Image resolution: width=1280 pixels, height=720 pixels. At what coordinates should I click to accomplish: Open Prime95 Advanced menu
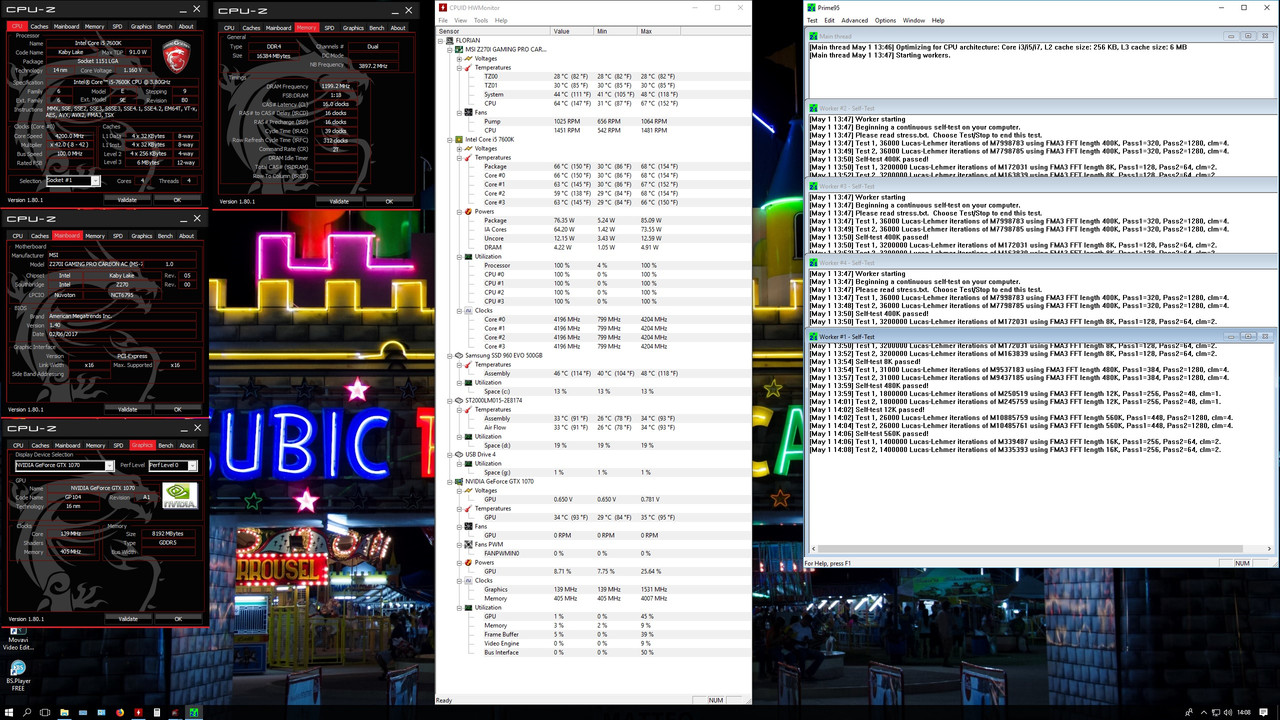854,20
